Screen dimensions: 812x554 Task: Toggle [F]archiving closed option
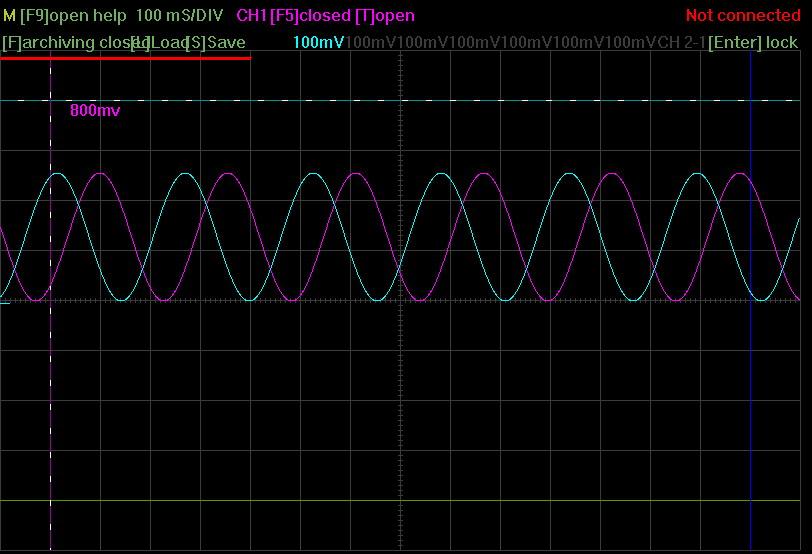click(x=76, y=42)
